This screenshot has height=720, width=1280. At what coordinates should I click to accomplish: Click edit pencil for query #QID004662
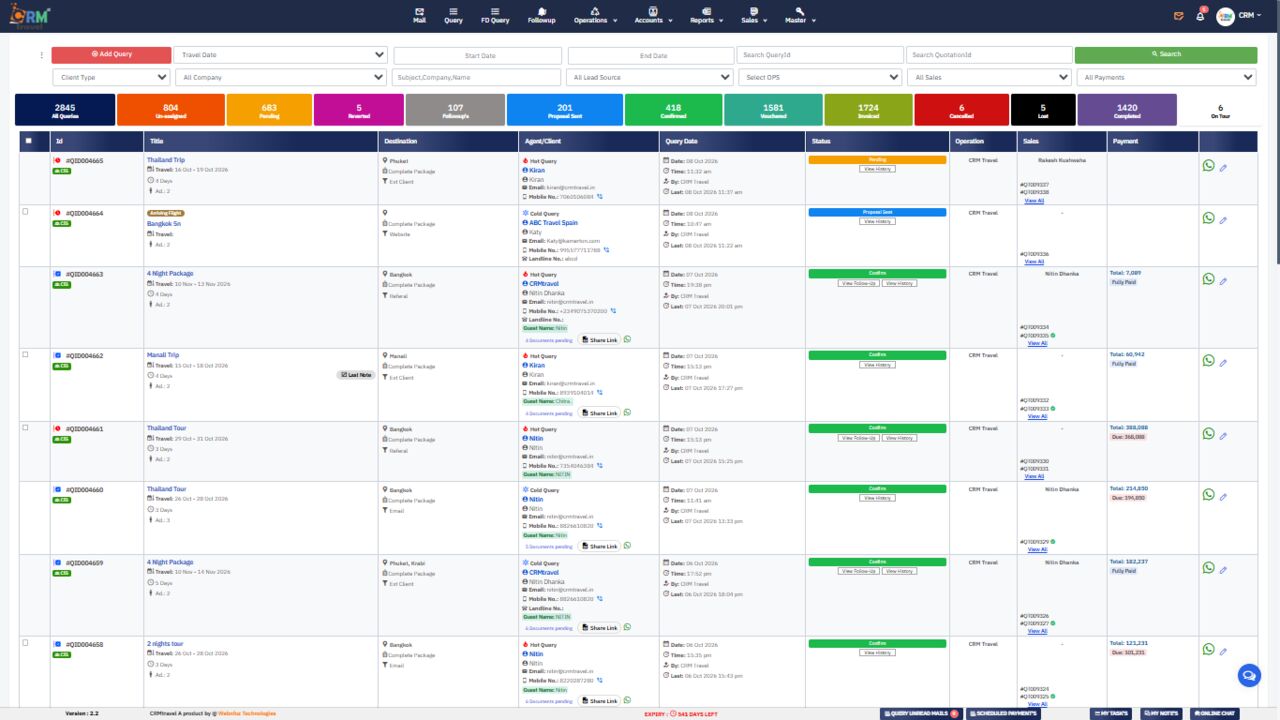[1223, 363]
